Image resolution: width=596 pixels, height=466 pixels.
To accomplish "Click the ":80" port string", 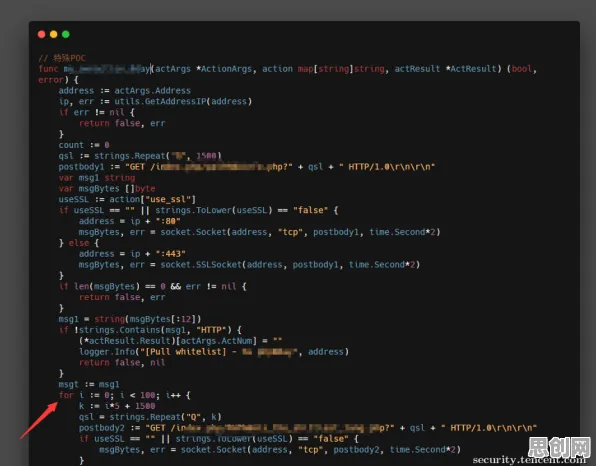I will point(168,221).
